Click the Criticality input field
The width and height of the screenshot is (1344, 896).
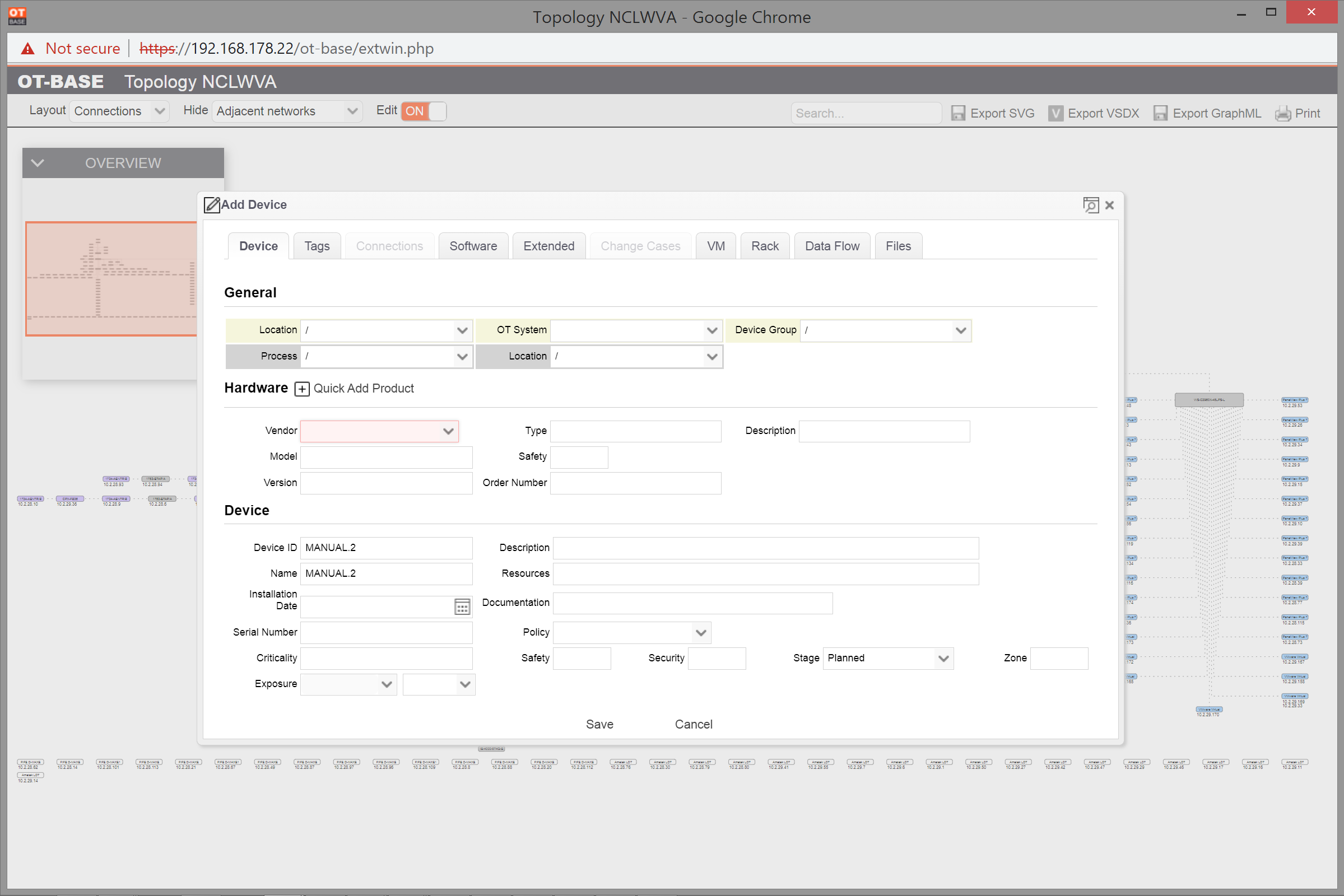pyautogui.click(x=386, y=659)
